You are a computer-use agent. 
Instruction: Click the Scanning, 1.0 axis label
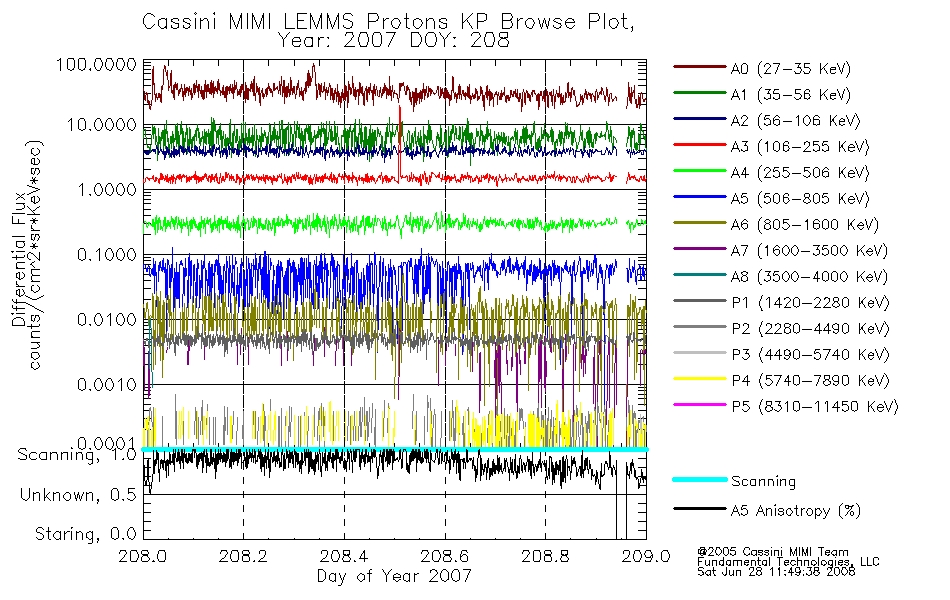77,455
